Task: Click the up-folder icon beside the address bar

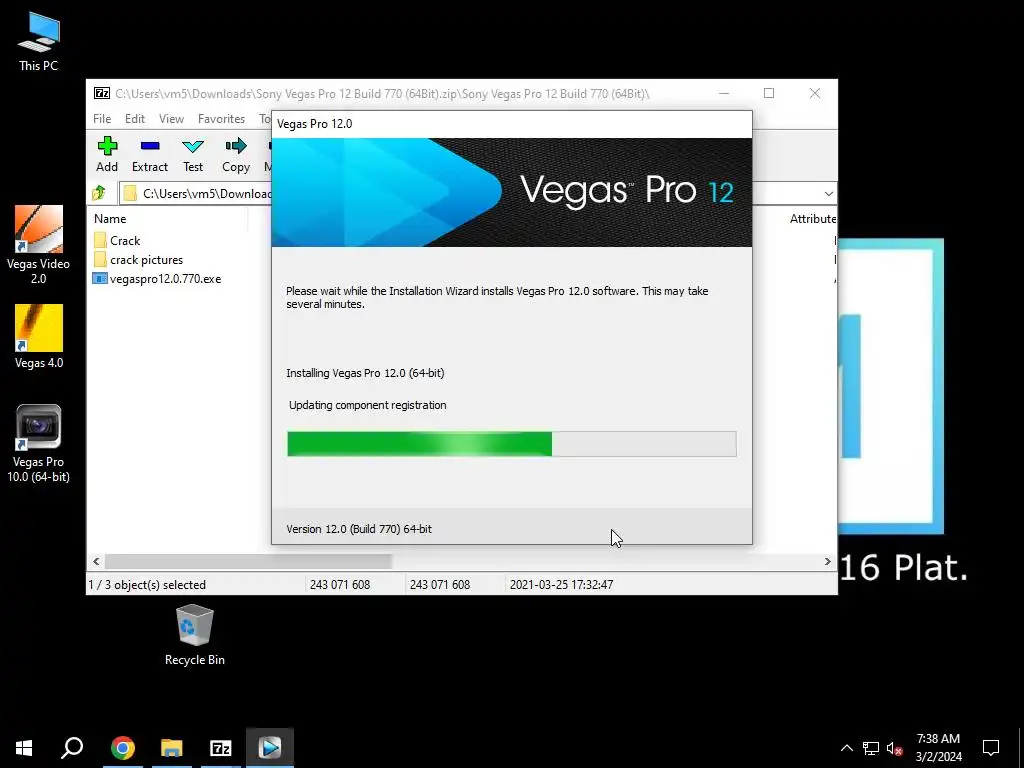Action: click(x=99, y=193)
